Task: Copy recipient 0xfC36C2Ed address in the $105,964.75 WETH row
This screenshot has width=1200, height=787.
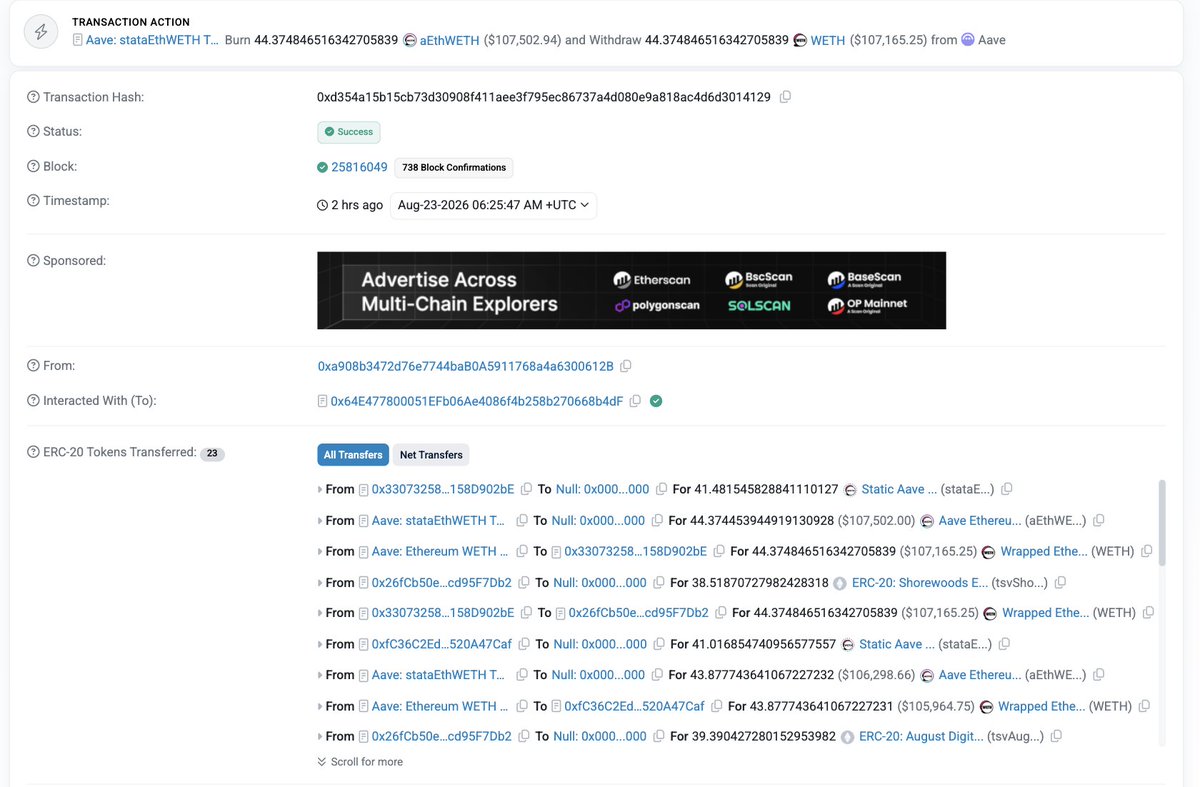Action: coord(717,706)
